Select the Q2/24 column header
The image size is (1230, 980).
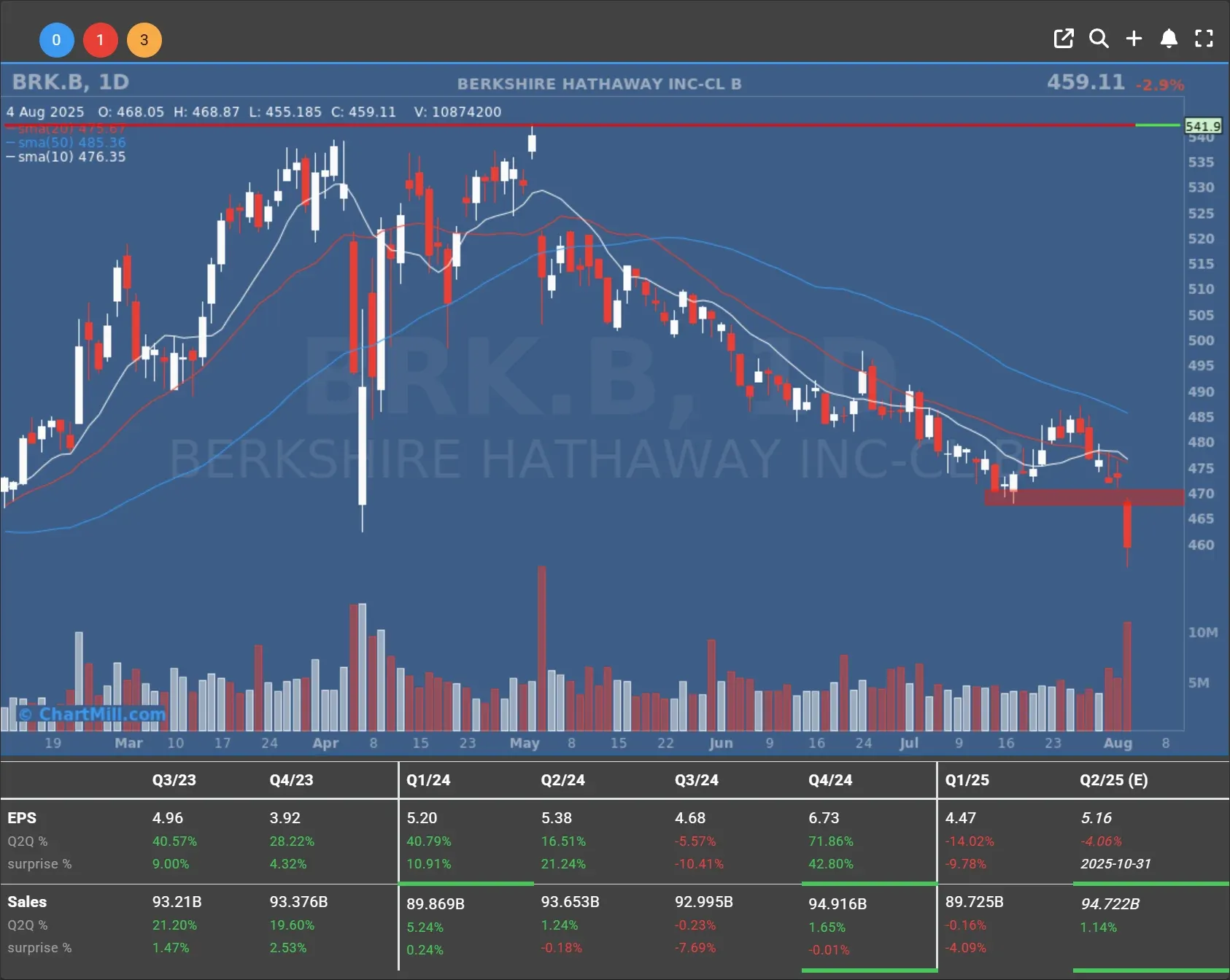click(562, 780)
